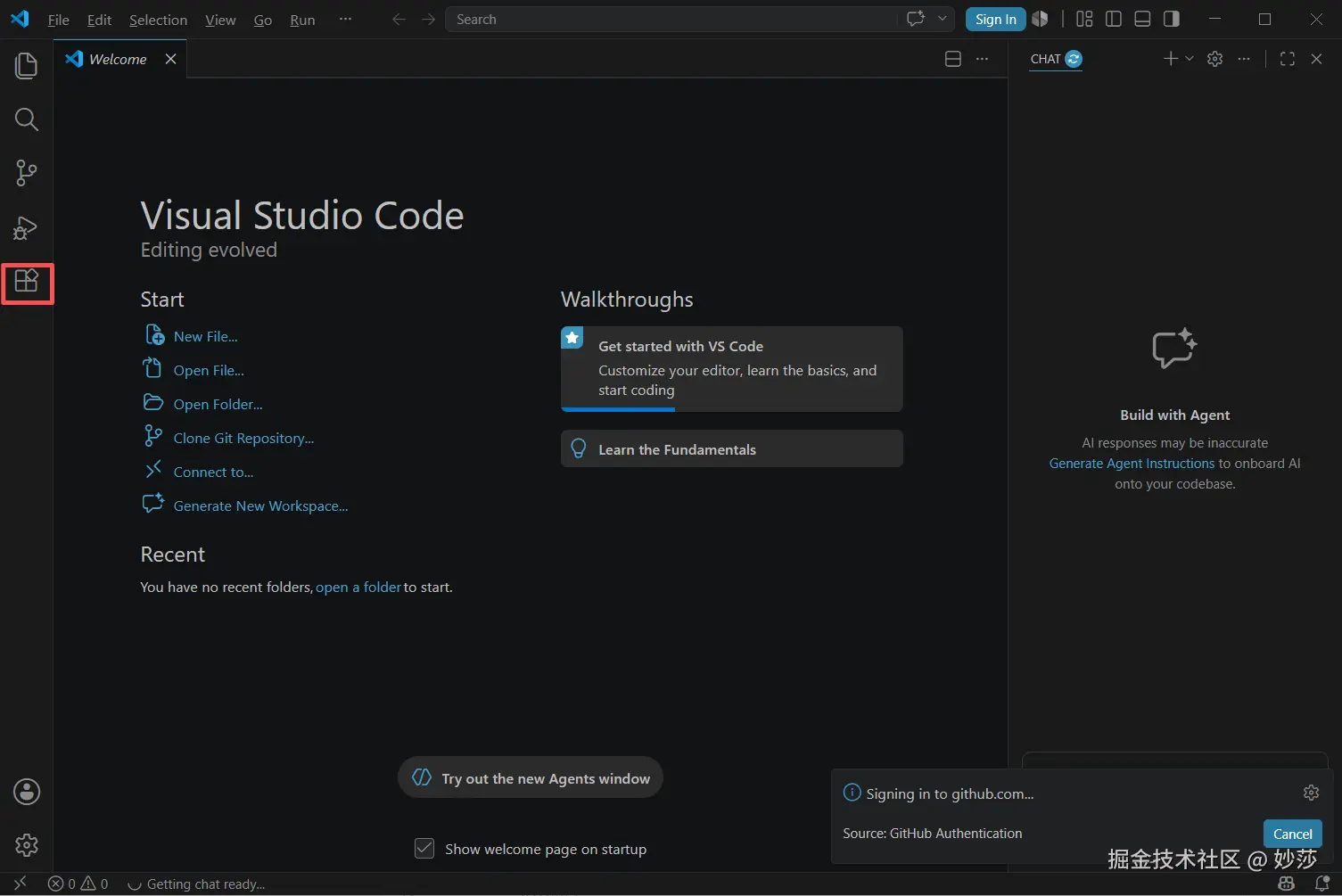Open the Explorer files icon
Screen dimensions: 1342x896
pyautogui.click(x=27, y=65)
